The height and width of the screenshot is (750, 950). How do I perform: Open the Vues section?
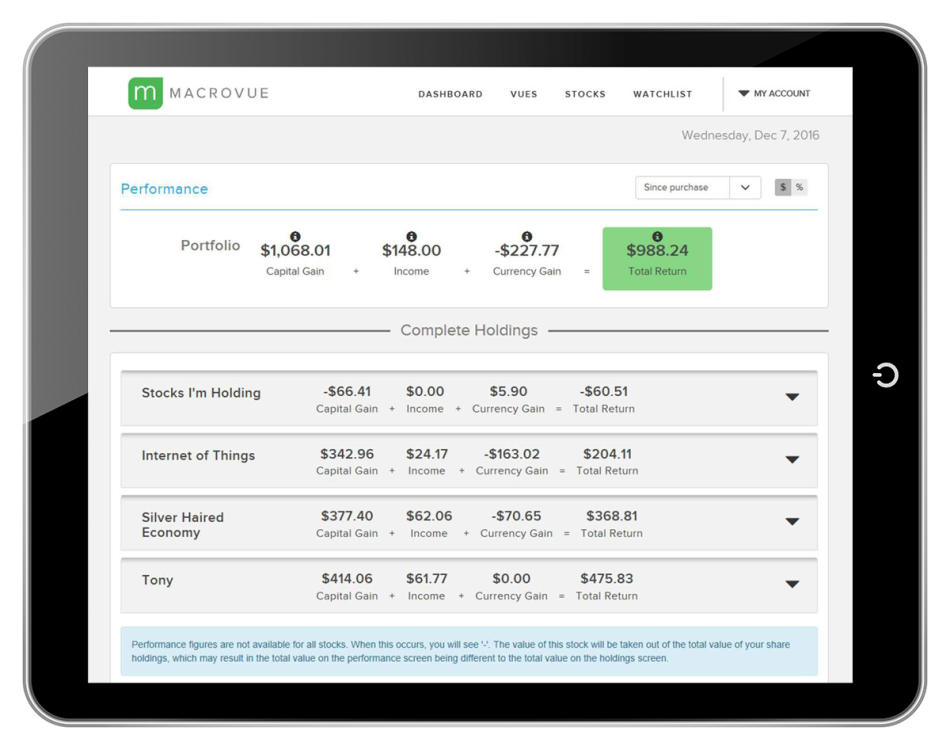pyautogui.click(x=524, y=94)
